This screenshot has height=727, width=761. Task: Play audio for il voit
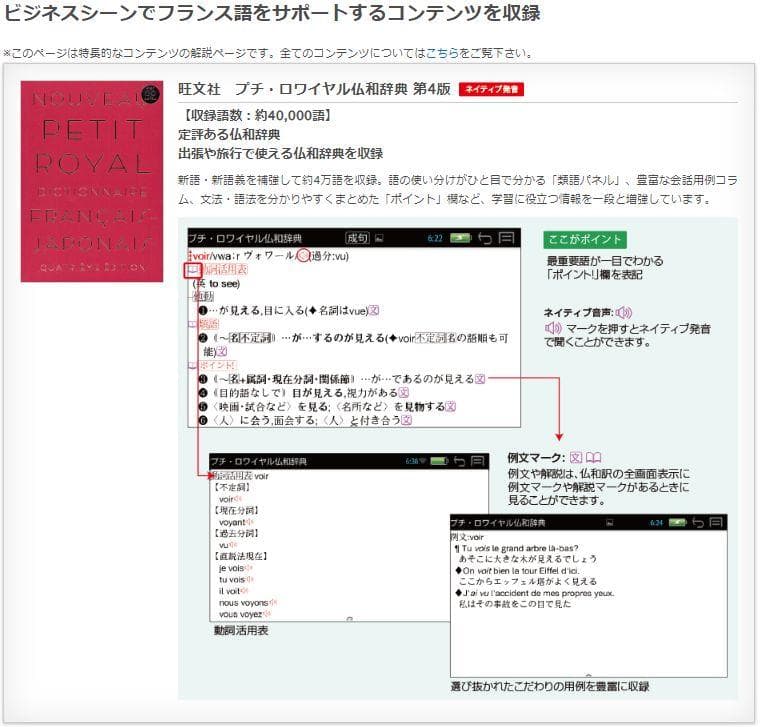point(245,591)
